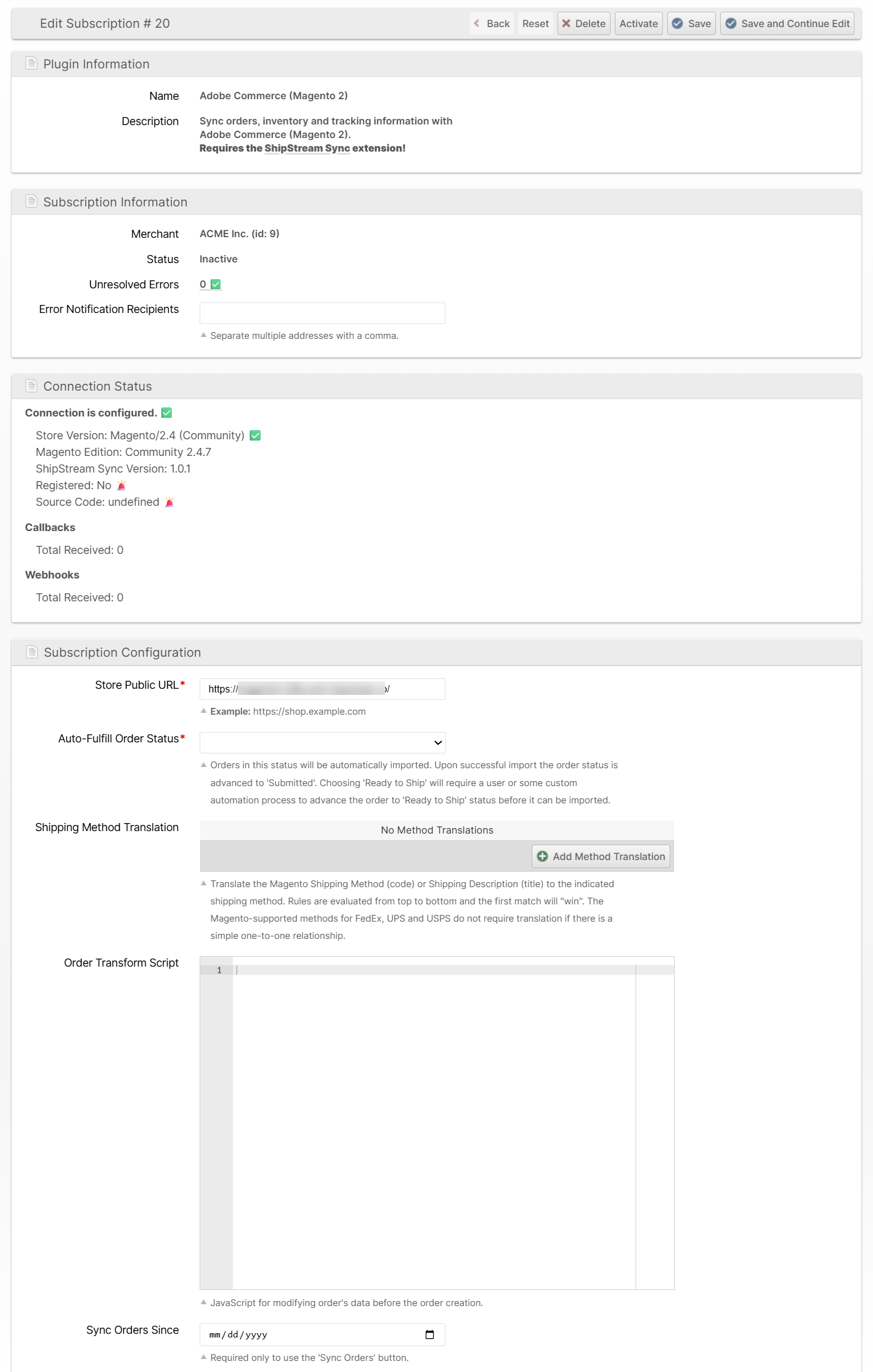Click the green check beside Store Version

point(255,436)
